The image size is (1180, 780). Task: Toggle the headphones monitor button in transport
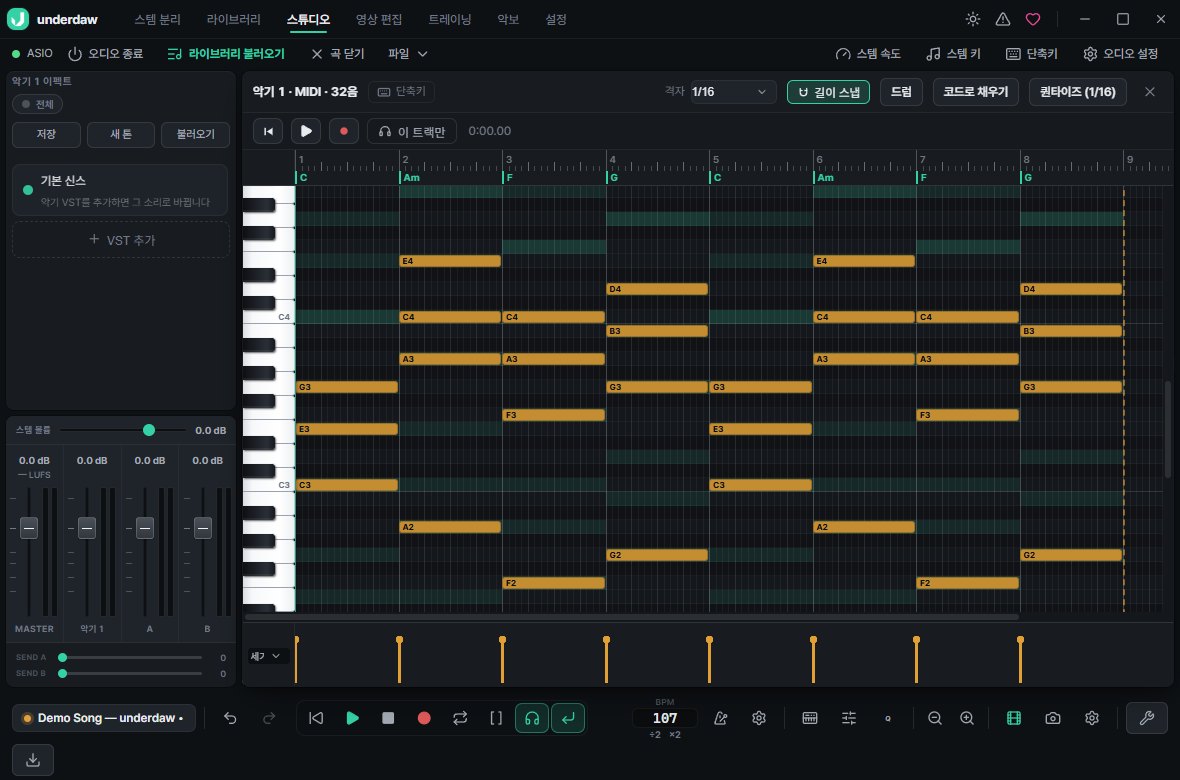point(531,718)
